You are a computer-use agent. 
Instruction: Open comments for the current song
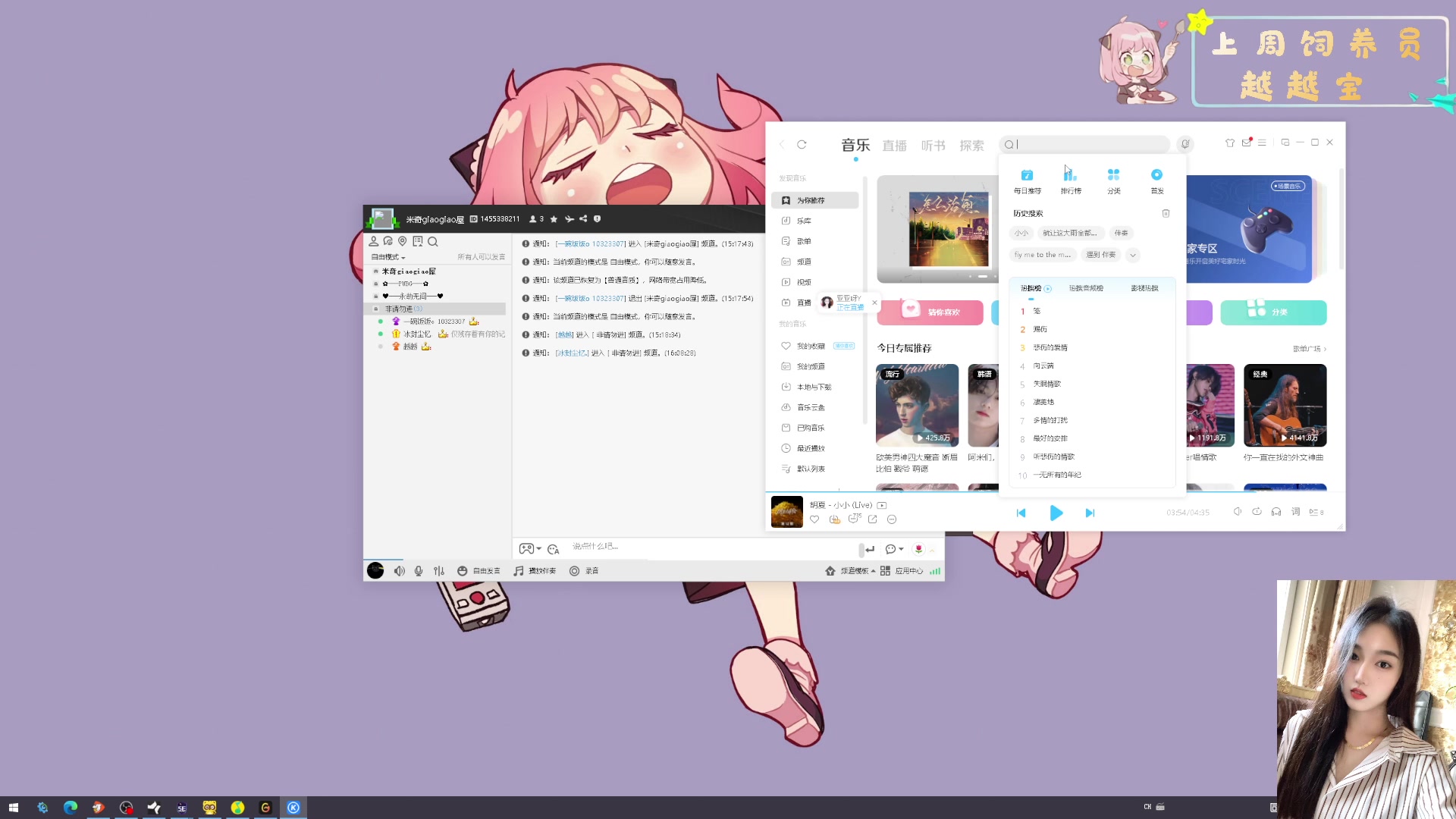[x=854, y=519]
